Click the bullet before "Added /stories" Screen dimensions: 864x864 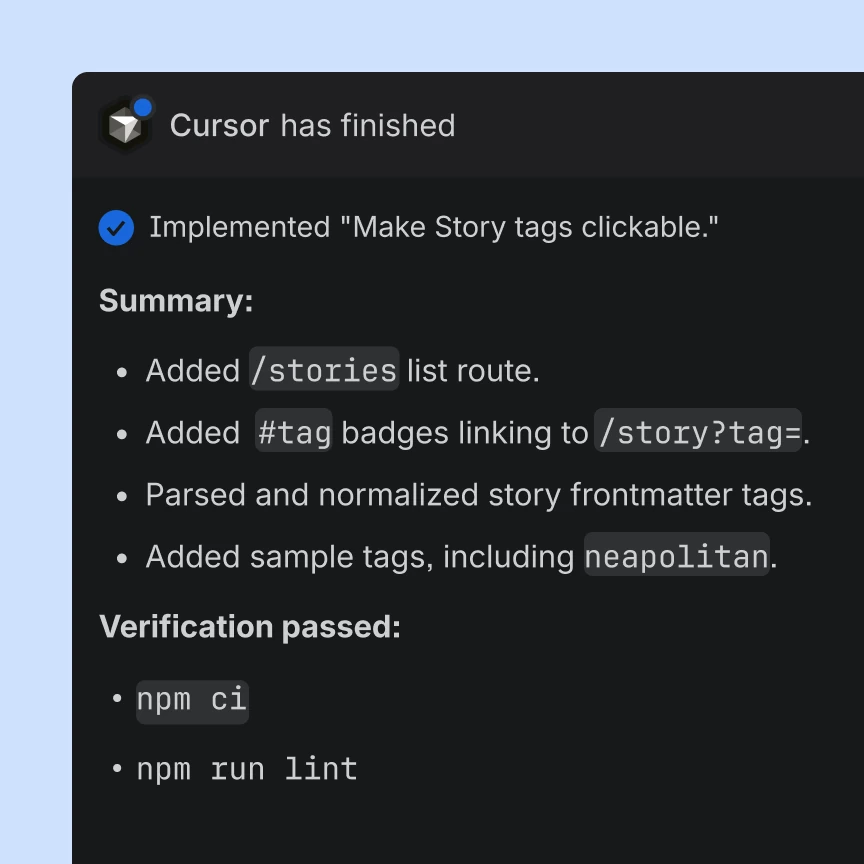click(x=122, y=372)
